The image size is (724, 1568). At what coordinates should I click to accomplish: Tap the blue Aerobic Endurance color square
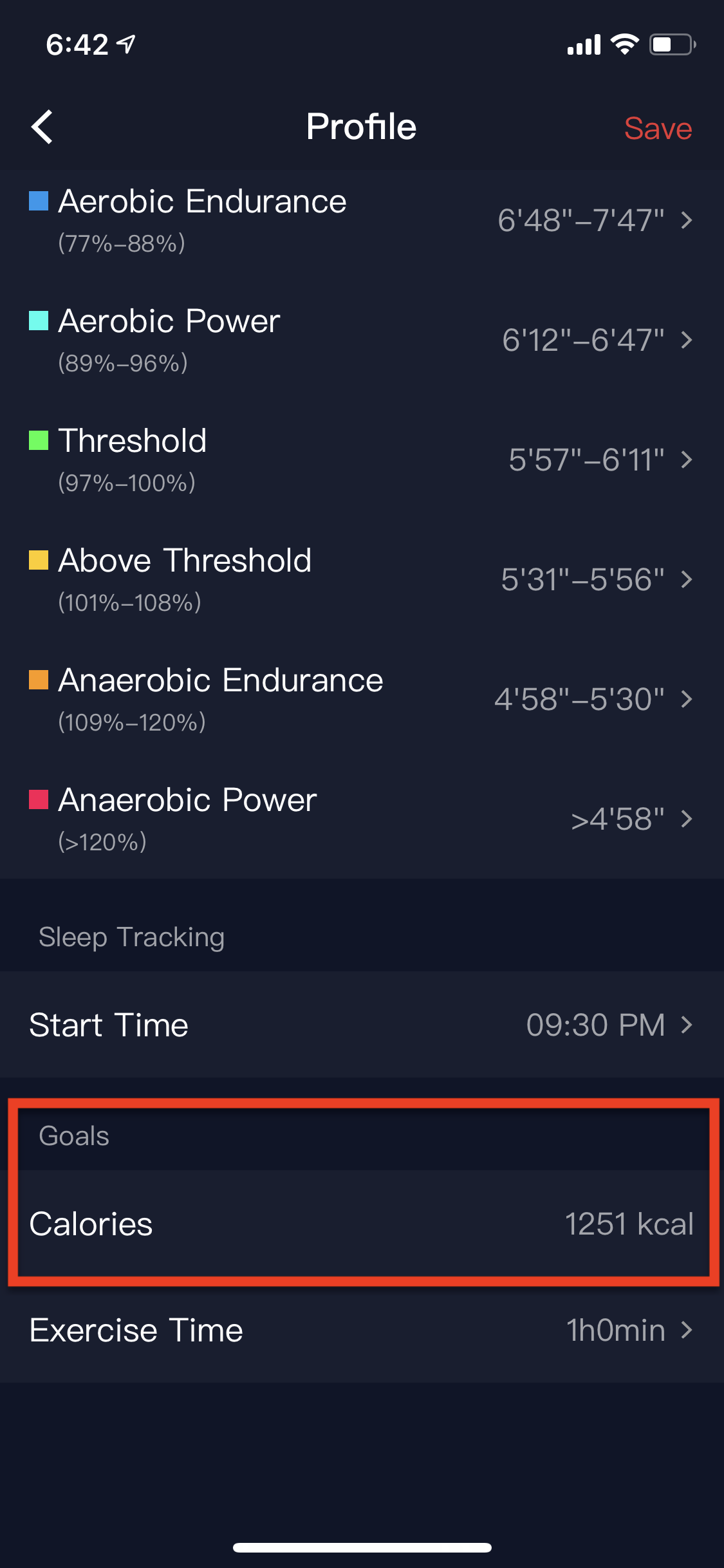[x=39, y=201]
